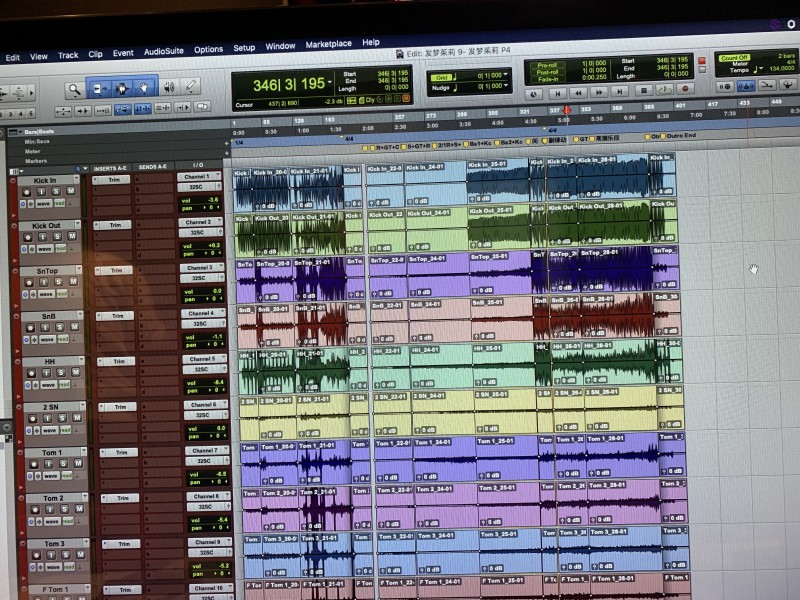This screenshot has width=800, height=600.
Task: Open Channel 1 input selector
Action: [199, 177]
